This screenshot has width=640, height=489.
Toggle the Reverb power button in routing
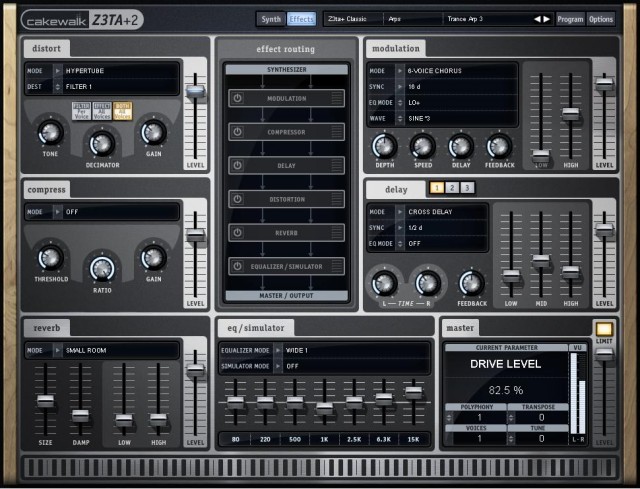tap(238, 232)
